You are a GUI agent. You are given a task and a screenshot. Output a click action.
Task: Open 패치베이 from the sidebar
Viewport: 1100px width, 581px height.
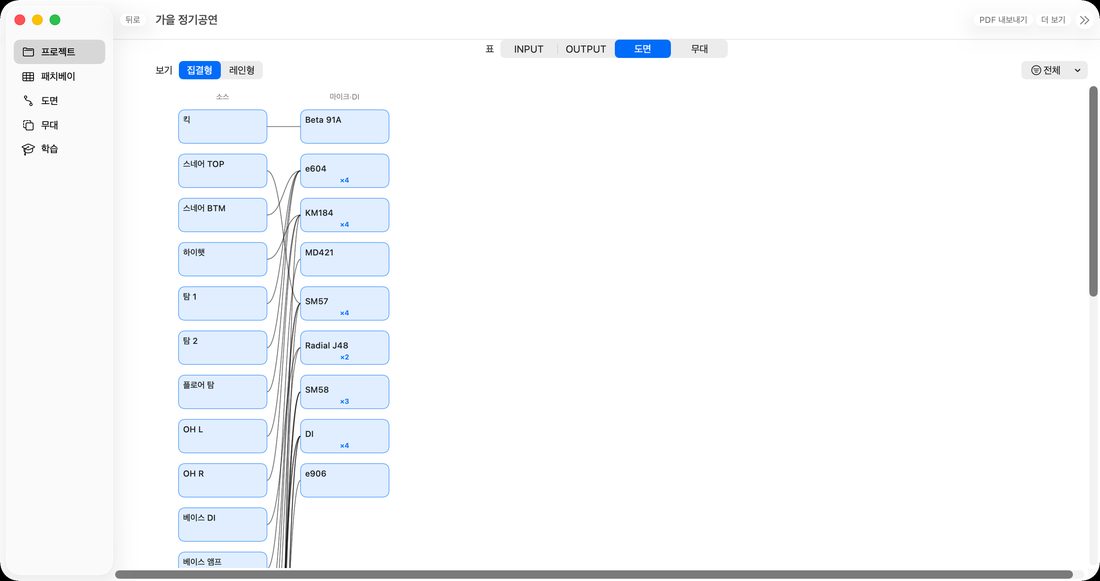(x=60, y=76)
